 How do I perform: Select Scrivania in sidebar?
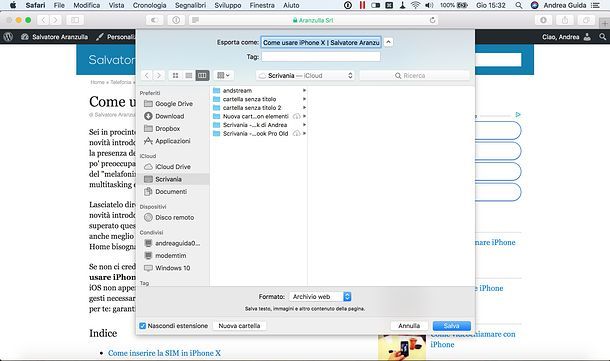174,179
